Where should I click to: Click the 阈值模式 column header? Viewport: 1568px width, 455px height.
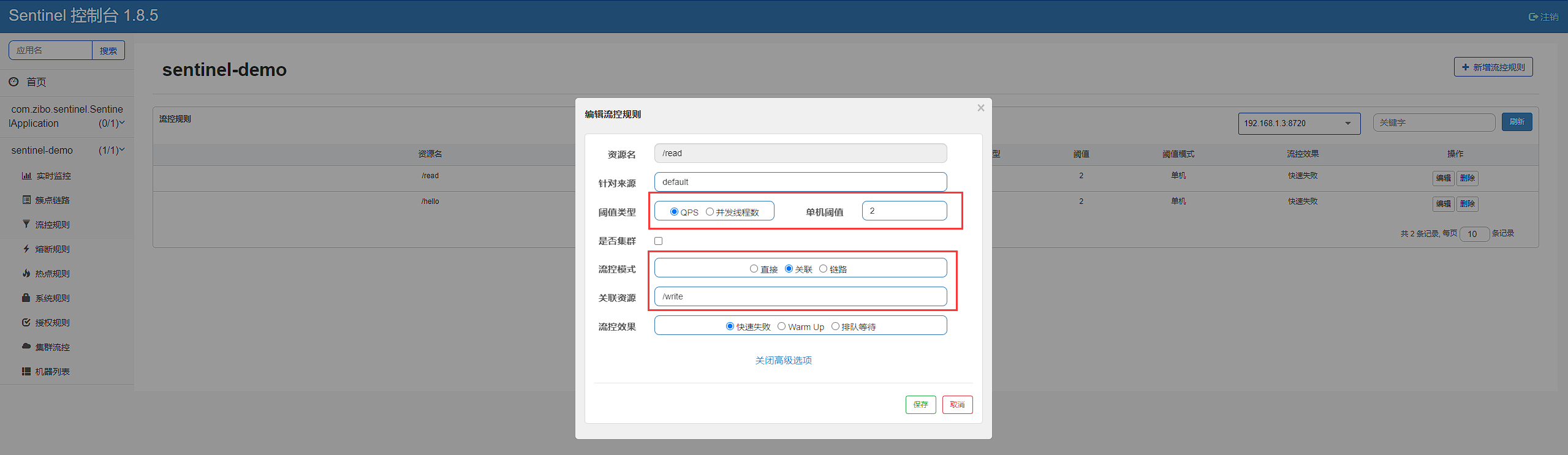pyautogui.click(x=1178, y=154)
